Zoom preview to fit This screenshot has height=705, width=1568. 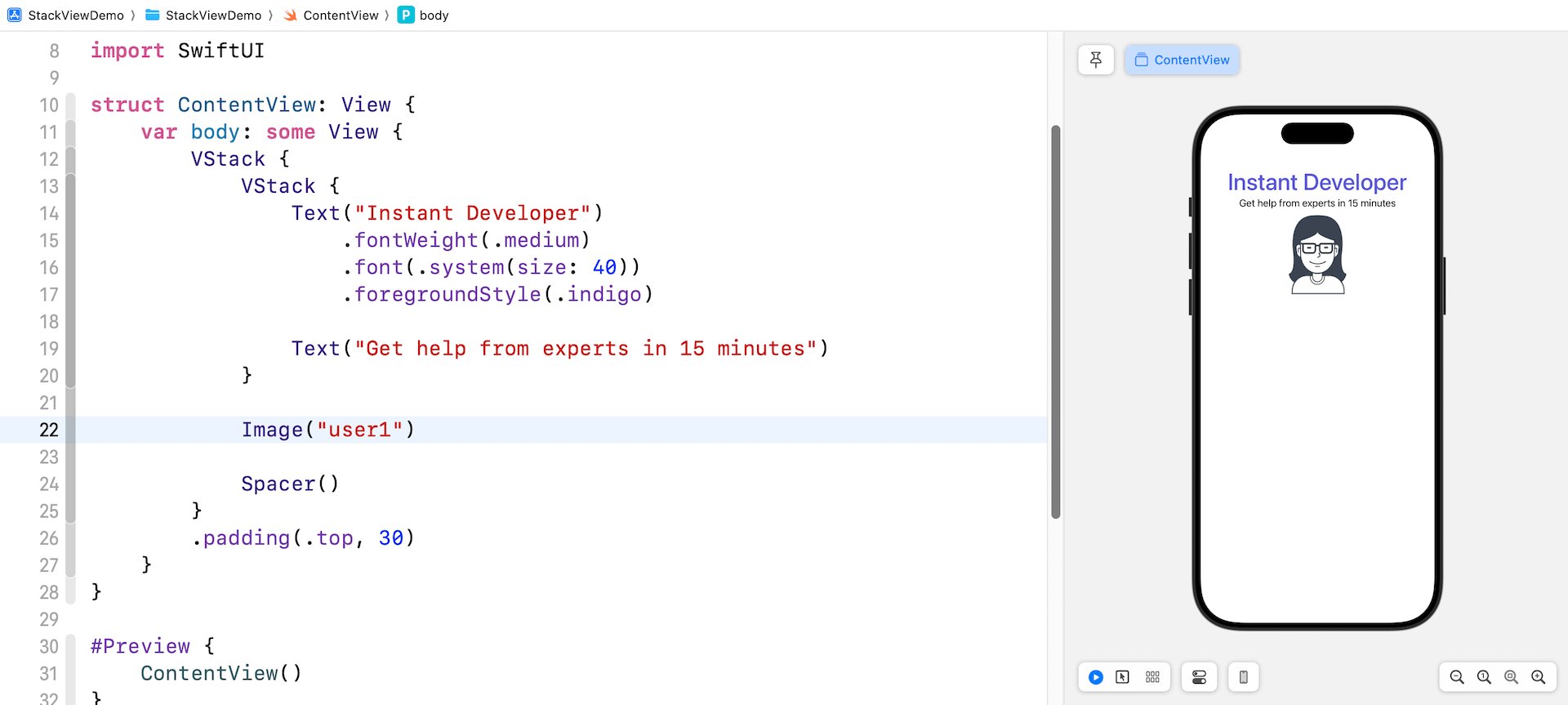click(1511, 677)
